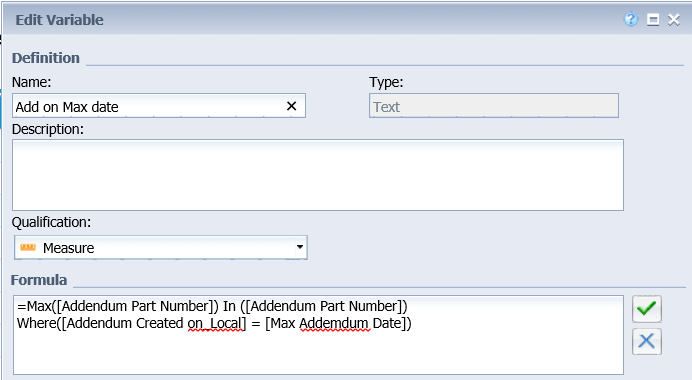Maximize the Edit Variable dialog
Viewport: 692px width, 380px height.
tap(653, 19)
